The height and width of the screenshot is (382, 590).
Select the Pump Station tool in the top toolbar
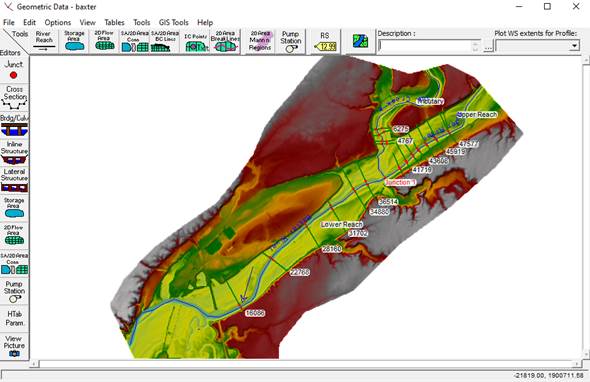290,41
